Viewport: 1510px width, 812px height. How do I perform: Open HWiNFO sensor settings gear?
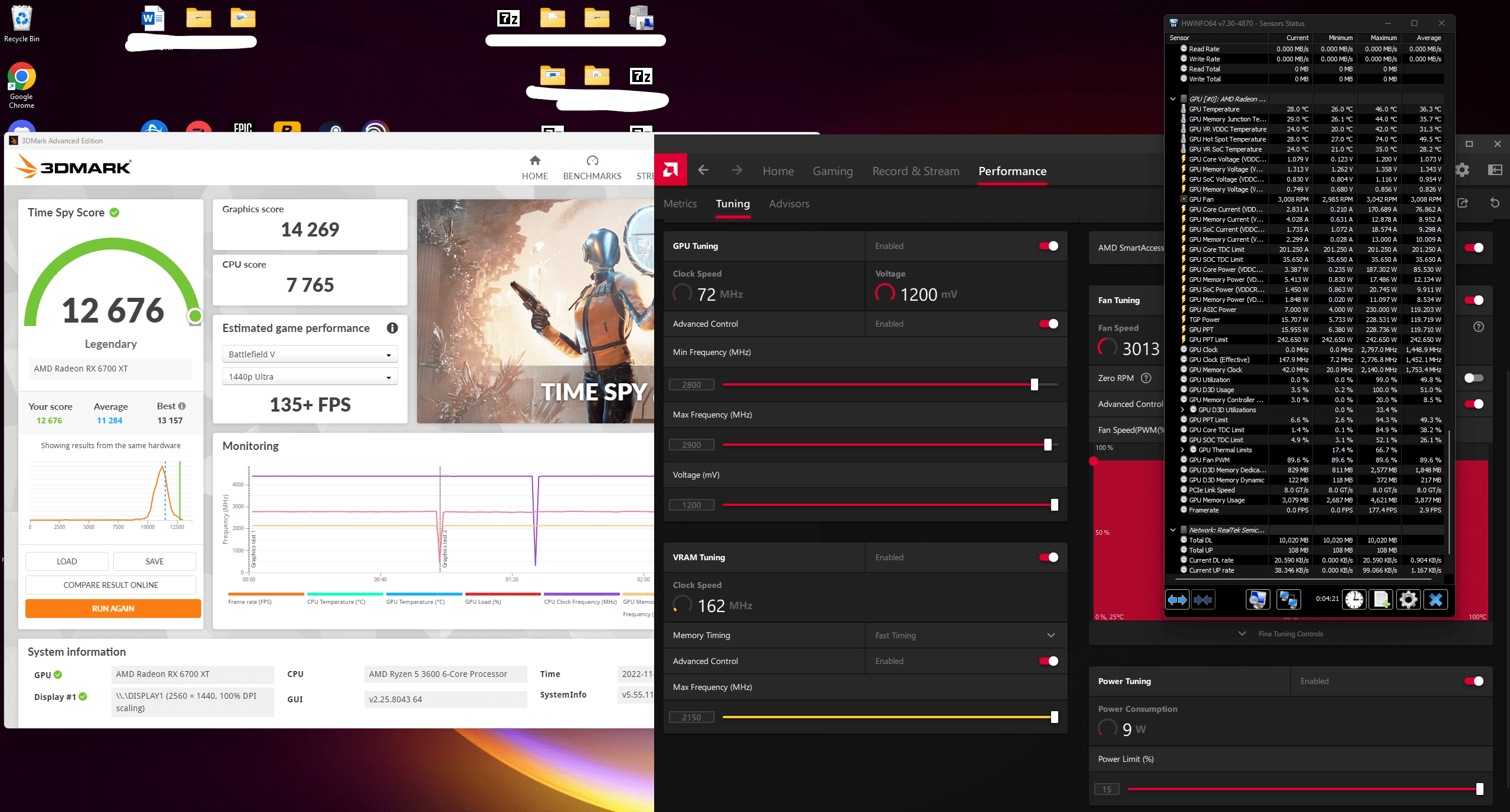1409,600
